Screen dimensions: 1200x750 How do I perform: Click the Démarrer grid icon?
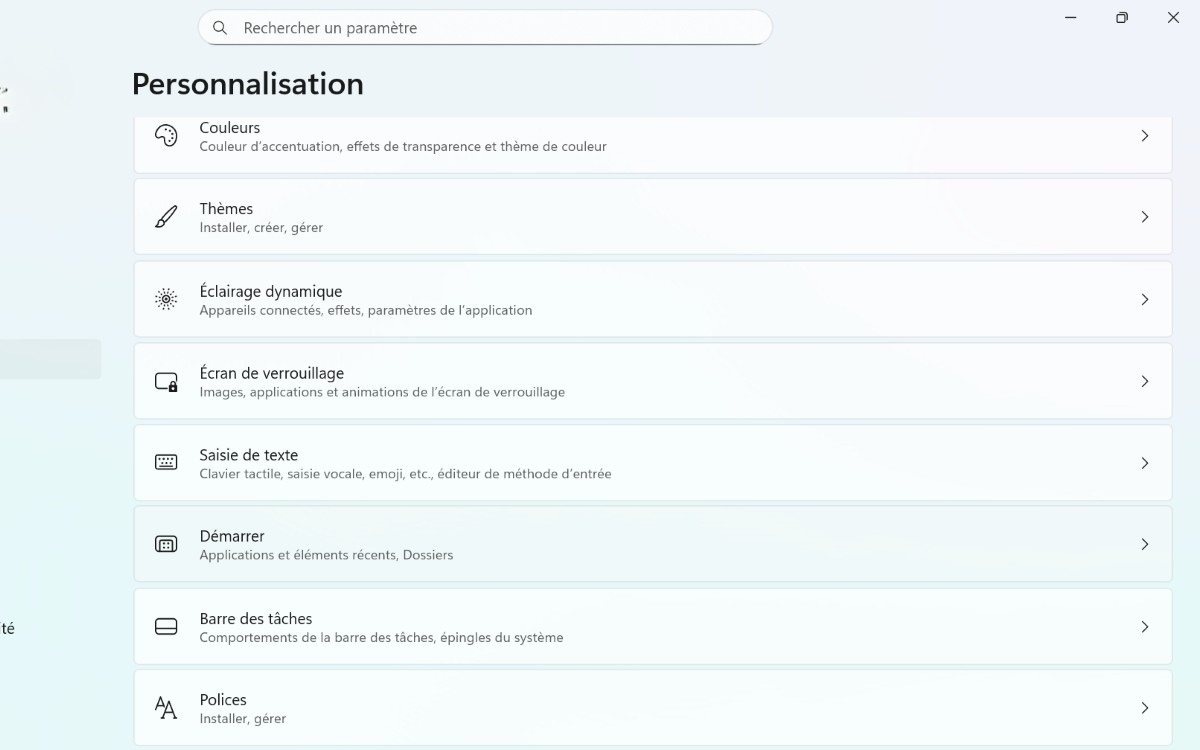(x=166, y=544)
